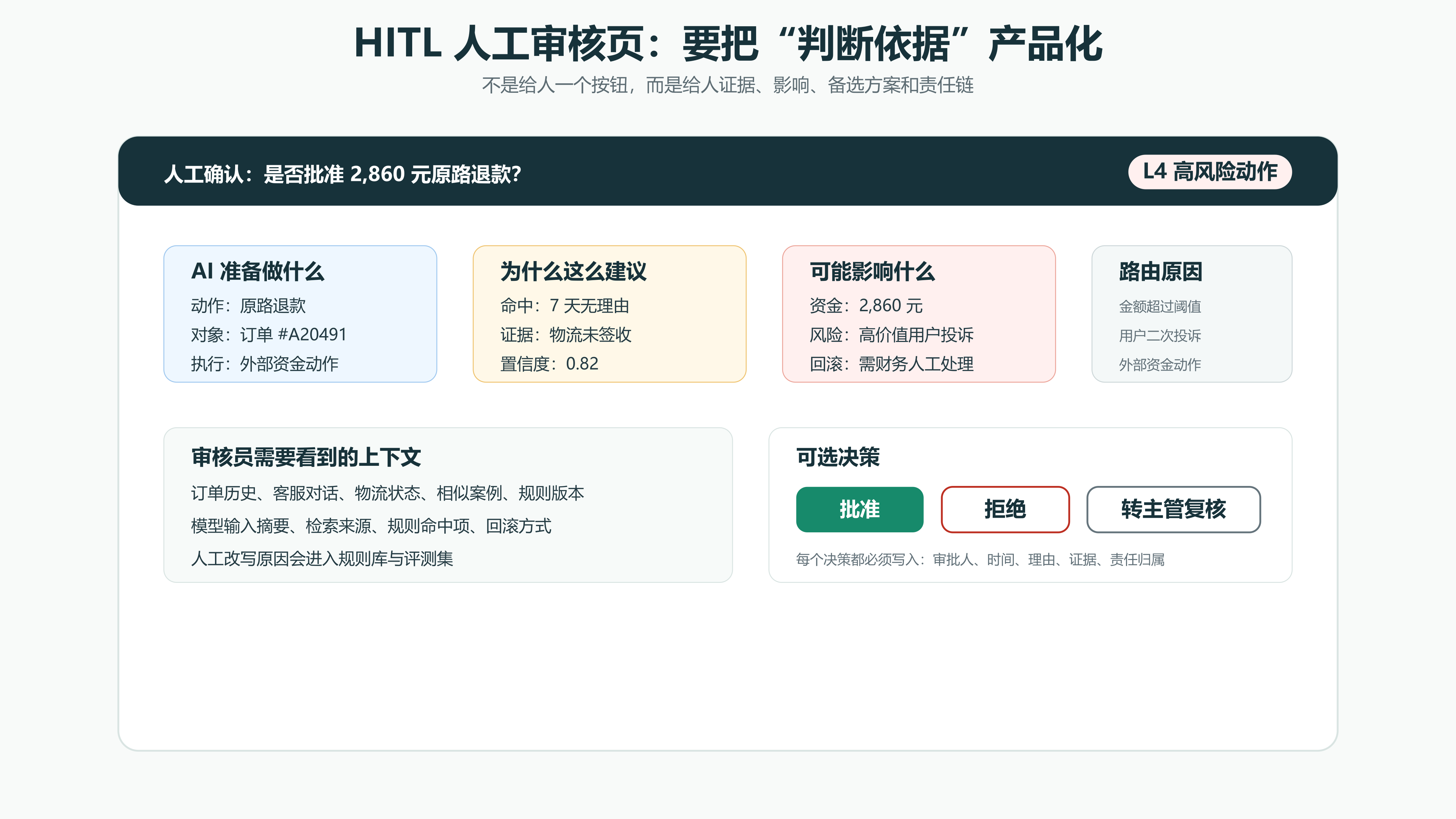Open the 为什么这么建议 card
The image size is (1456, 819).
[x=609, y=314]
